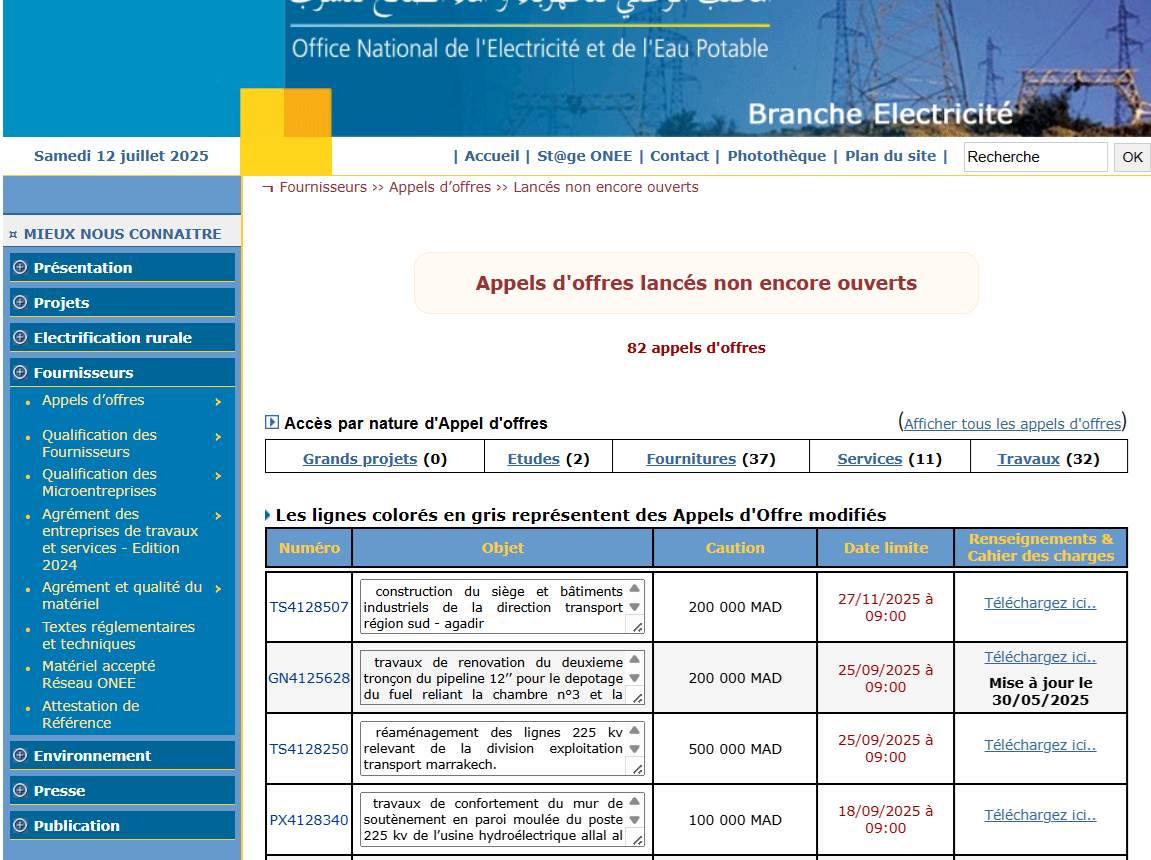The width and height of the screenshot is (1151, 860).
Task: Open the Projets sidebar section
Action: coord(123,302)
